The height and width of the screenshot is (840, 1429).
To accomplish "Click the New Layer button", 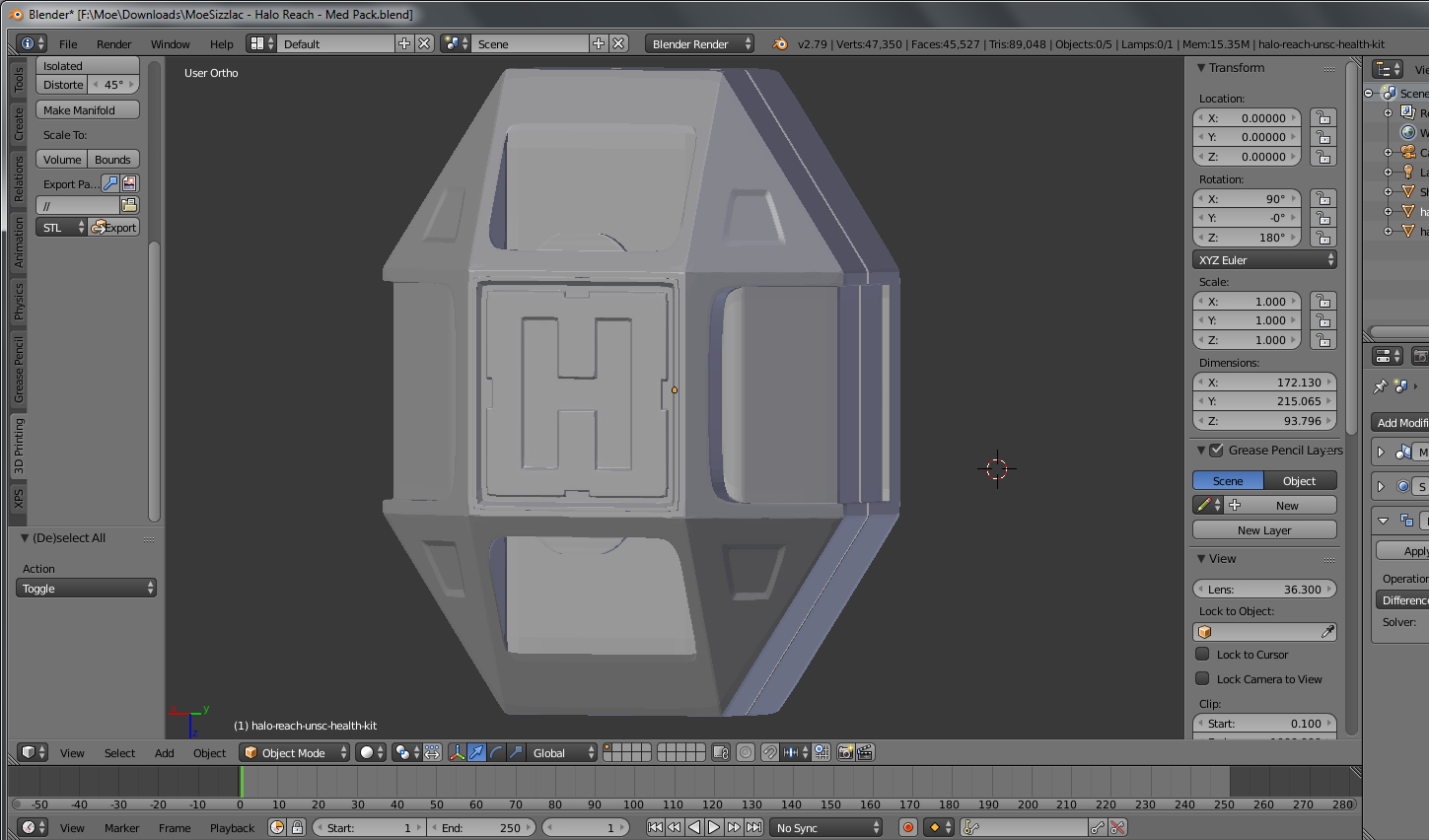I will click(1264, 530).
